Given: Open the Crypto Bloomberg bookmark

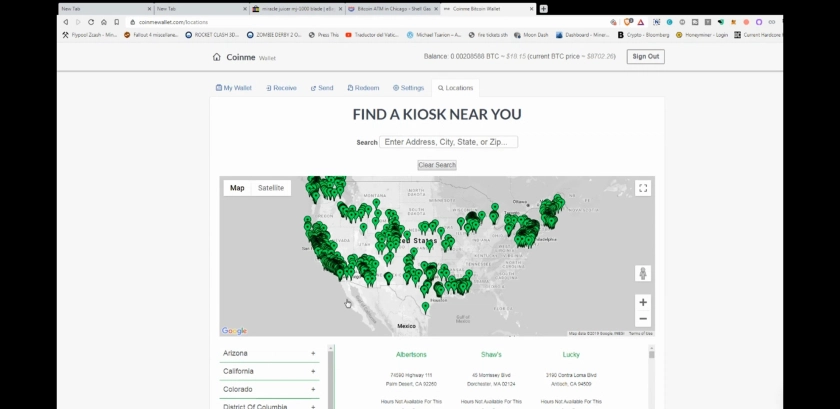Looking at the screenshot, I should pos(643,35).
